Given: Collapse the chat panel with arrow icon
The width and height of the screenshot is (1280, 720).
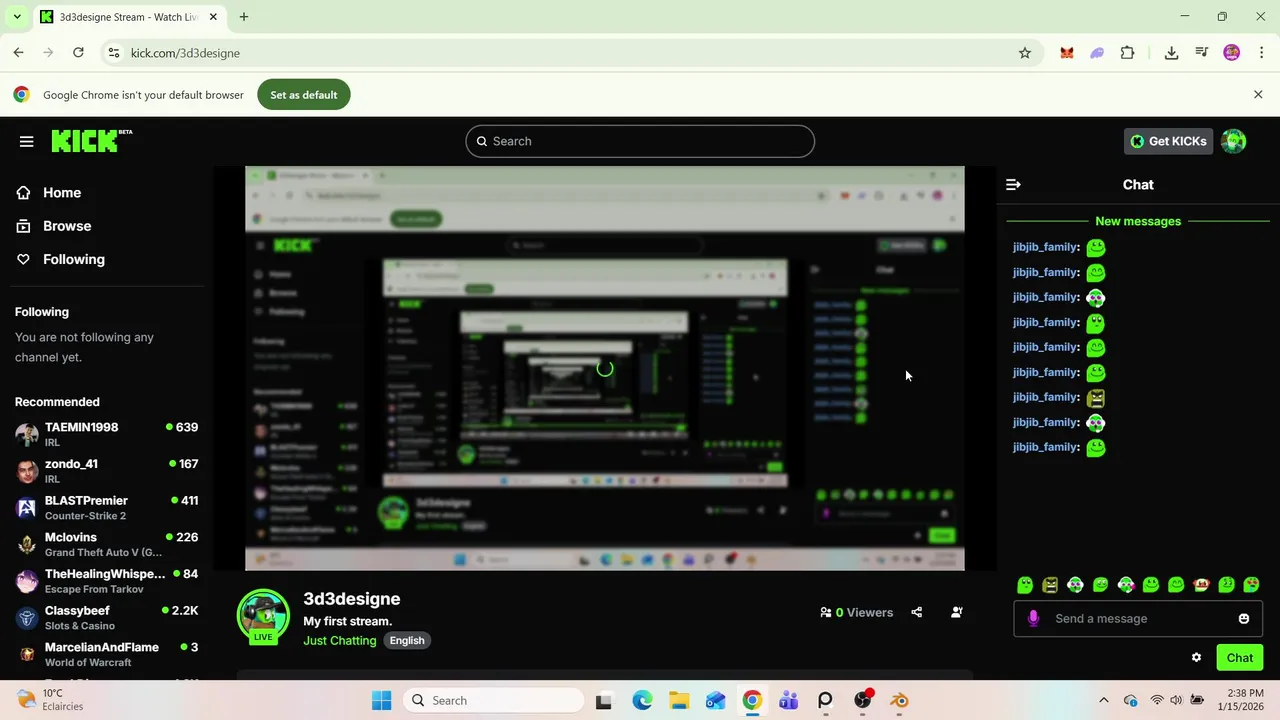Looking at the screenshot, I should coord(1013,185).
